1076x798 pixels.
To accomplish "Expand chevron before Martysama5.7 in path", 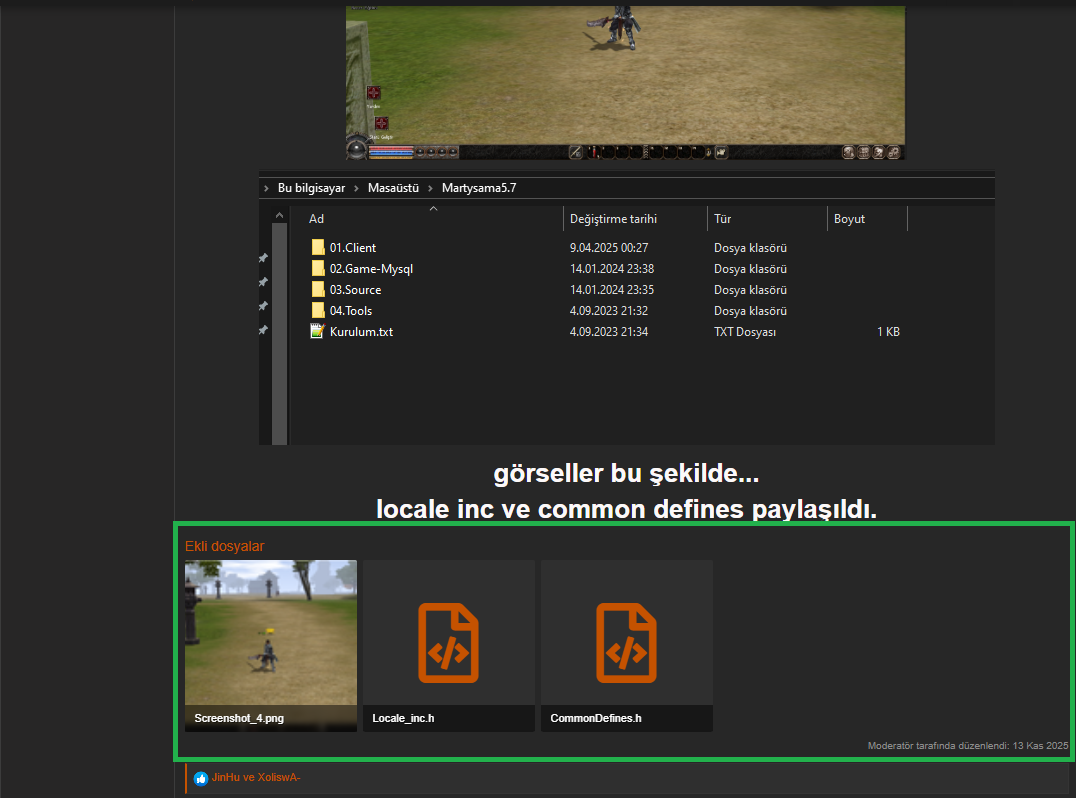I will pyautogui.click(x=430, y=188).
